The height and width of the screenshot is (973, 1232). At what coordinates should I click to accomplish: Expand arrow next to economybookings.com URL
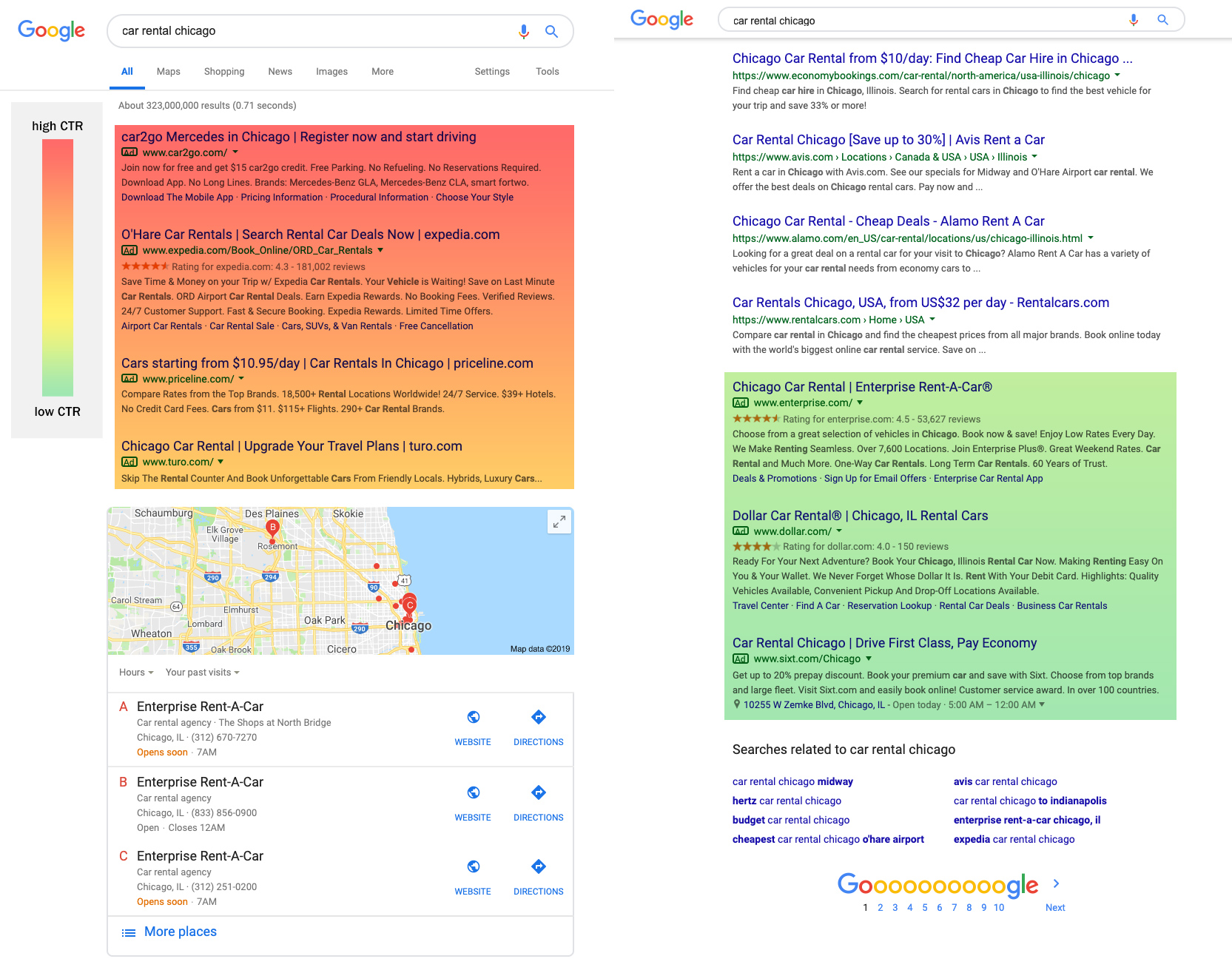[1117, 75]
